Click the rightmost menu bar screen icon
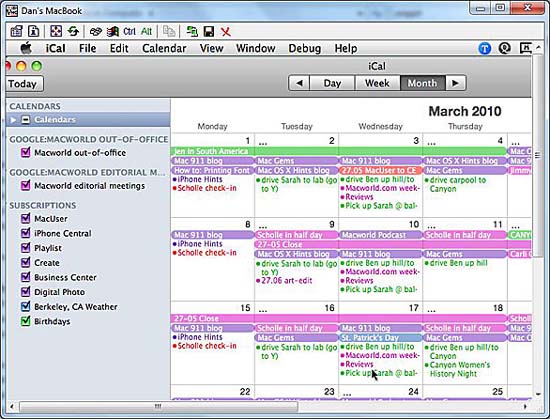550x419 pixels. point(525,48)
